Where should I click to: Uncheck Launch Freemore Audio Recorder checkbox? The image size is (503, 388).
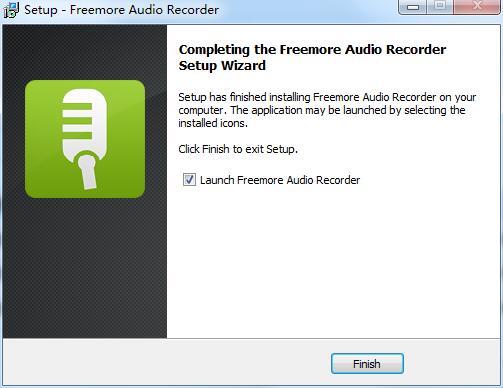point(189,180)
